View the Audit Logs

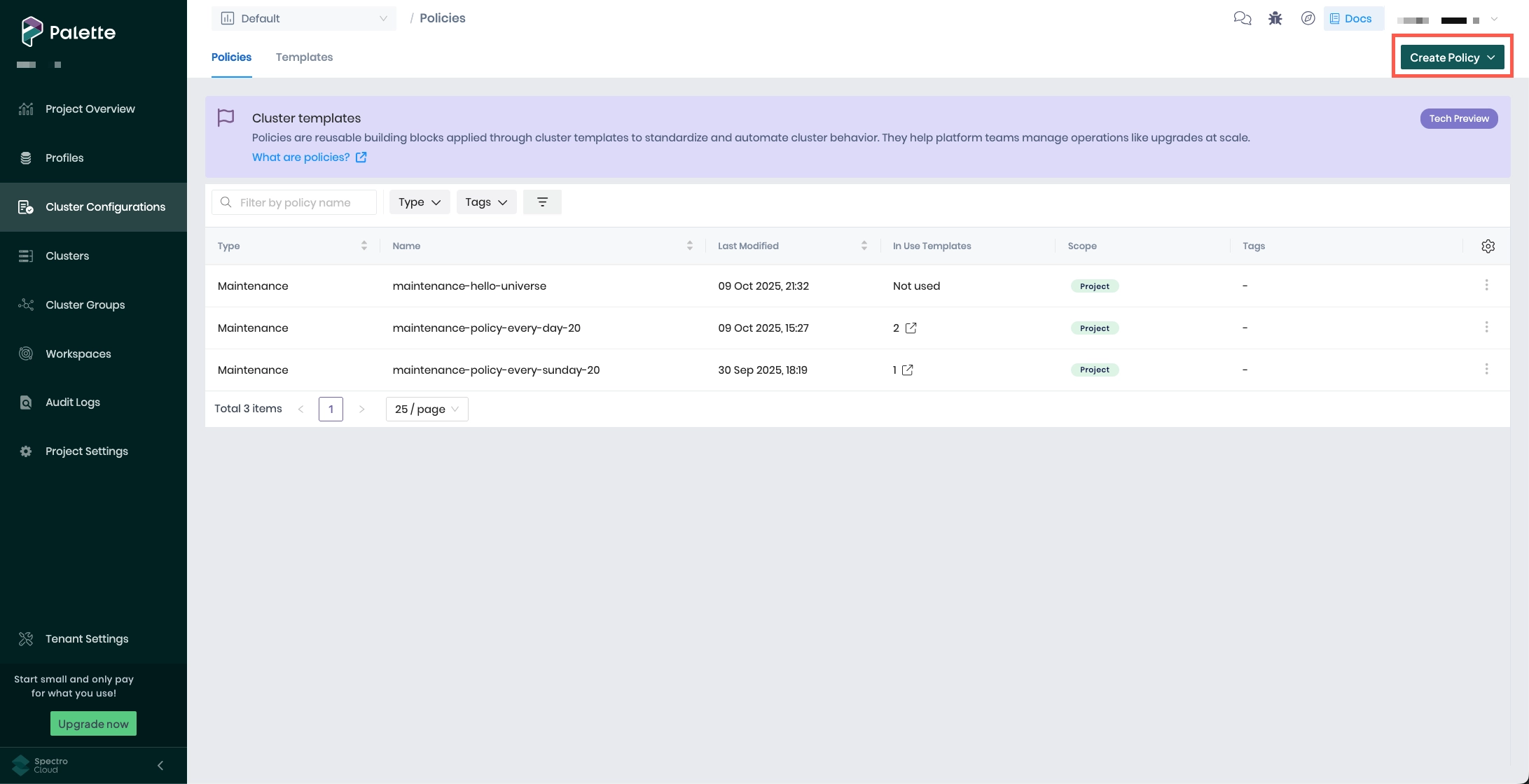[72, 402]
